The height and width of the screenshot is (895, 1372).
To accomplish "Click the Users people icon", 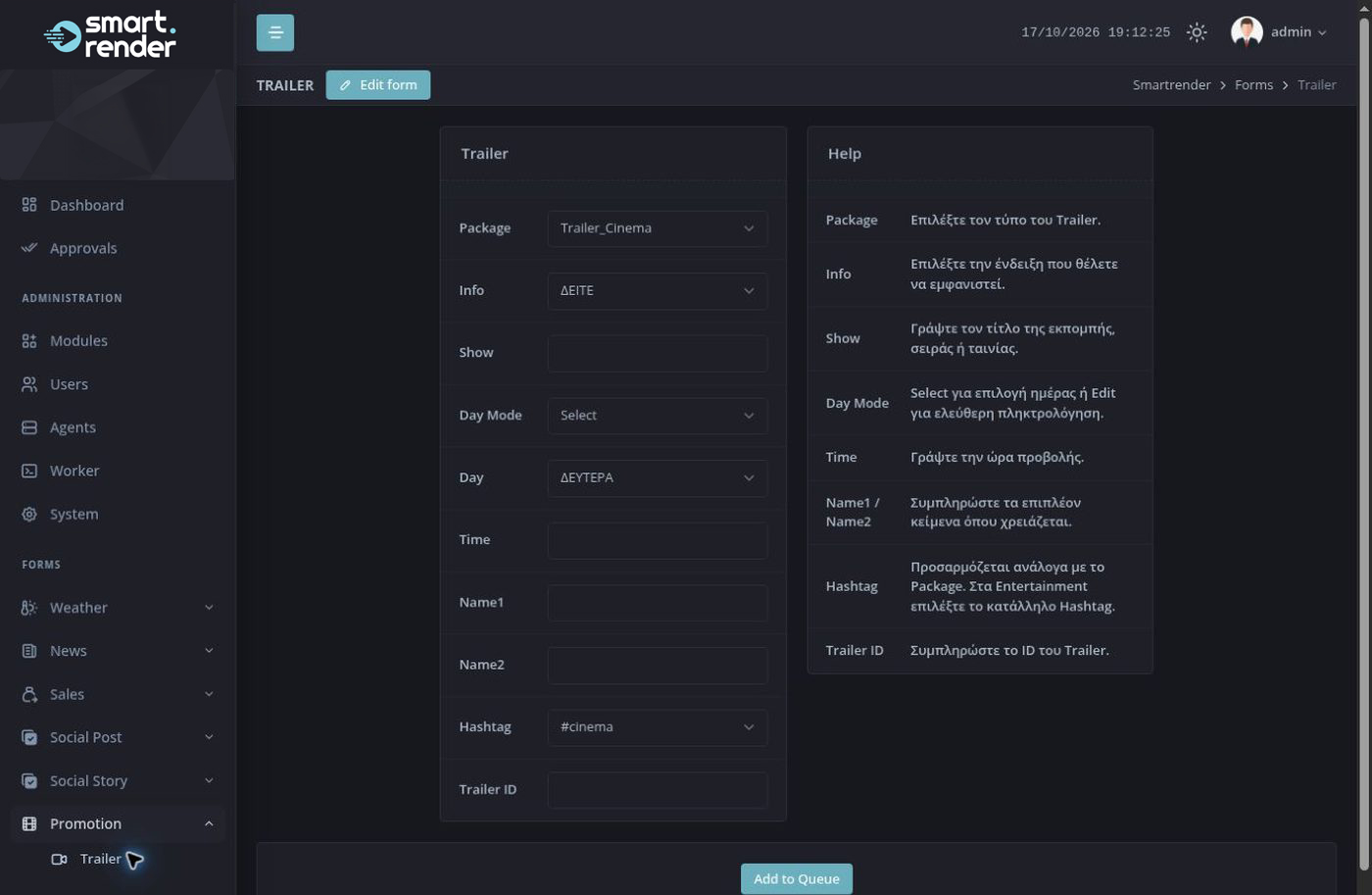I will (x=29, y=384).
